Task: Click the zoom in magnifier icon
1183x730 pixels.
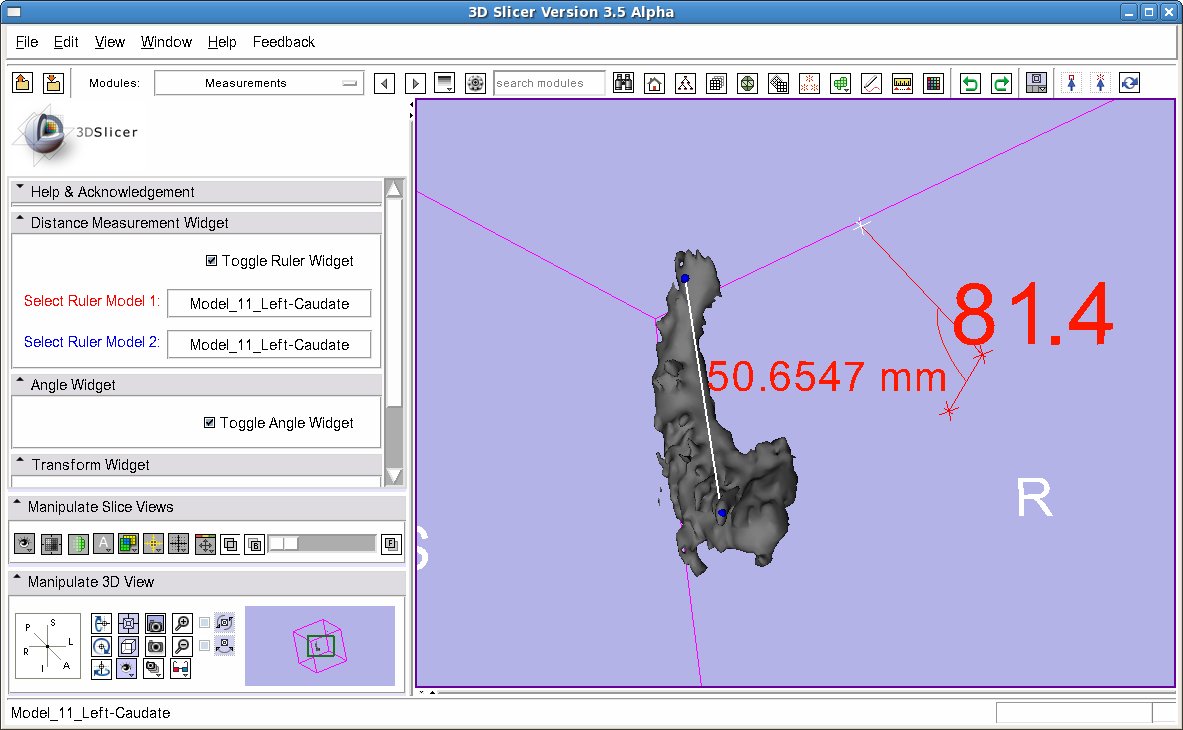Action: point(181,623)
